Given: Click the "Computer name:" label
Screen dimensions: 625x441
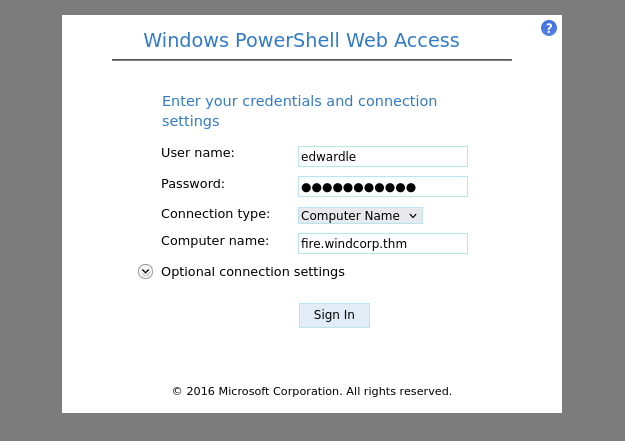Looking at the screenshot, I should coord(215,240).
